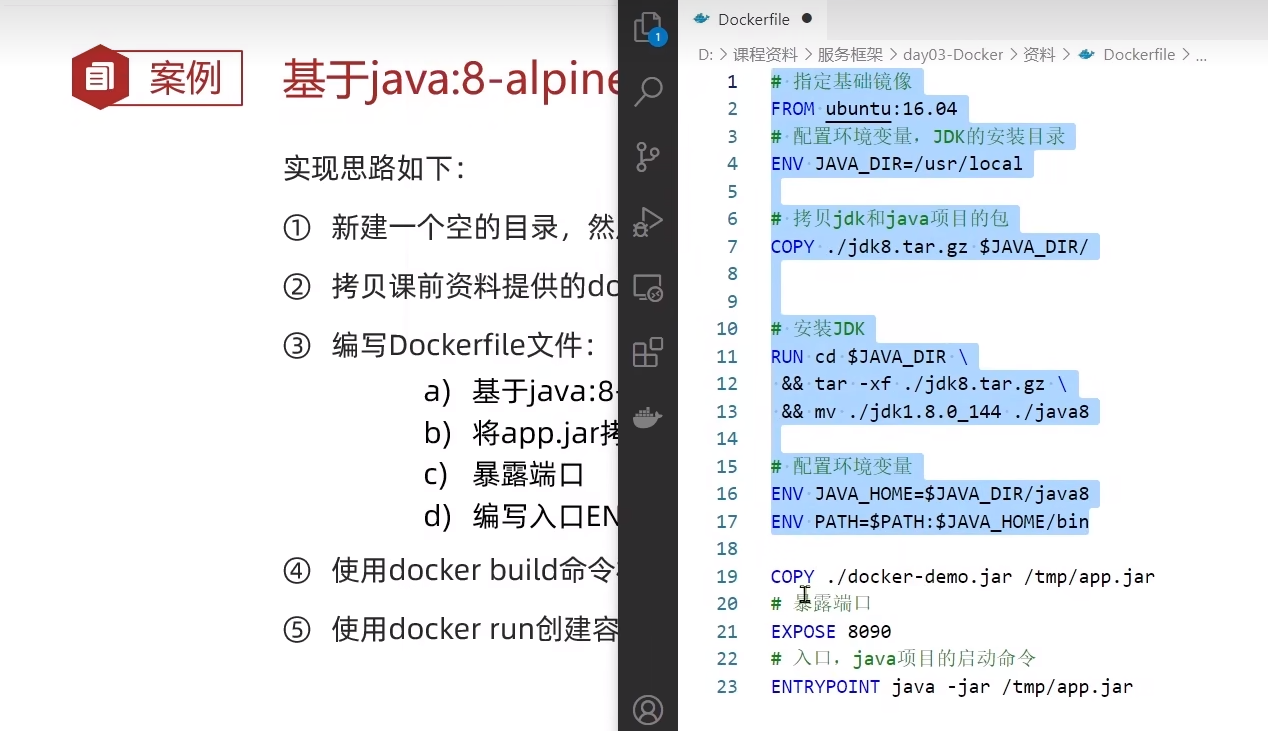Open the Explorer view in activity bar
1268x731 pixels.
click(x=648, y=28)
